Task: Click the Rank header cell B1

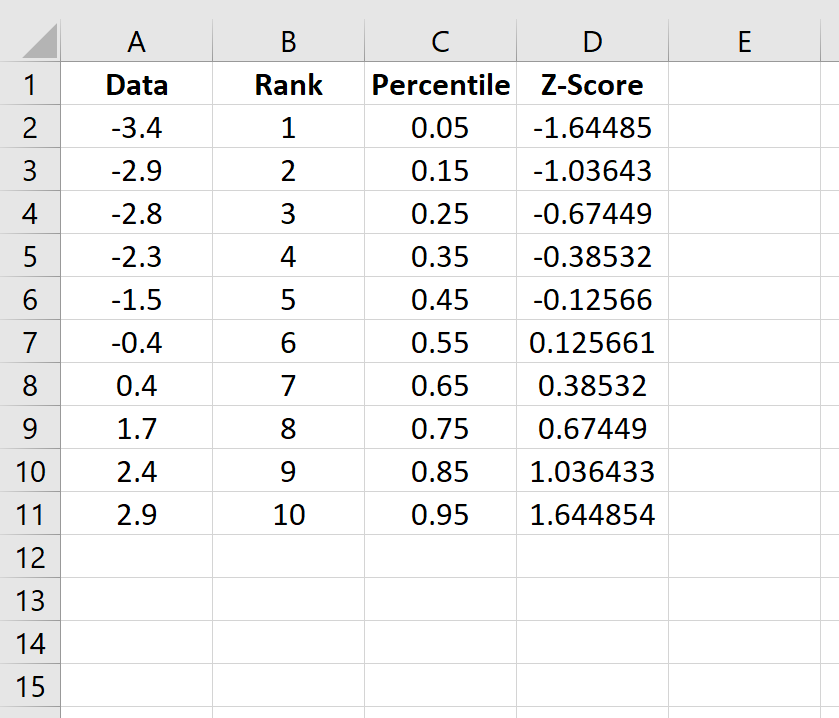Action: 288,85
